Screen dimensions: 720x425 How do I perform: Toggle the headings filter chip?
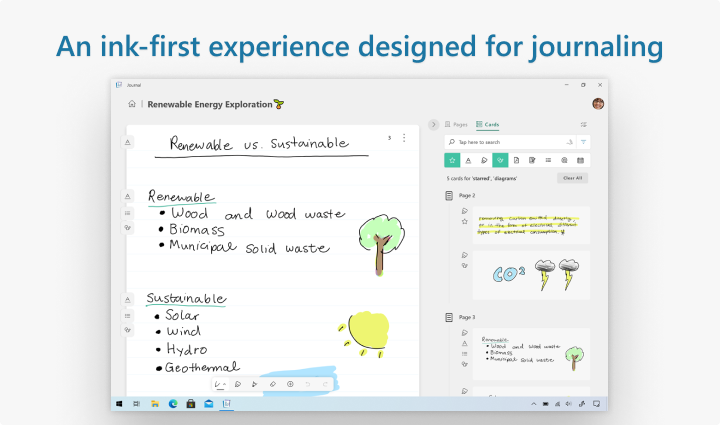pos(468,160)
